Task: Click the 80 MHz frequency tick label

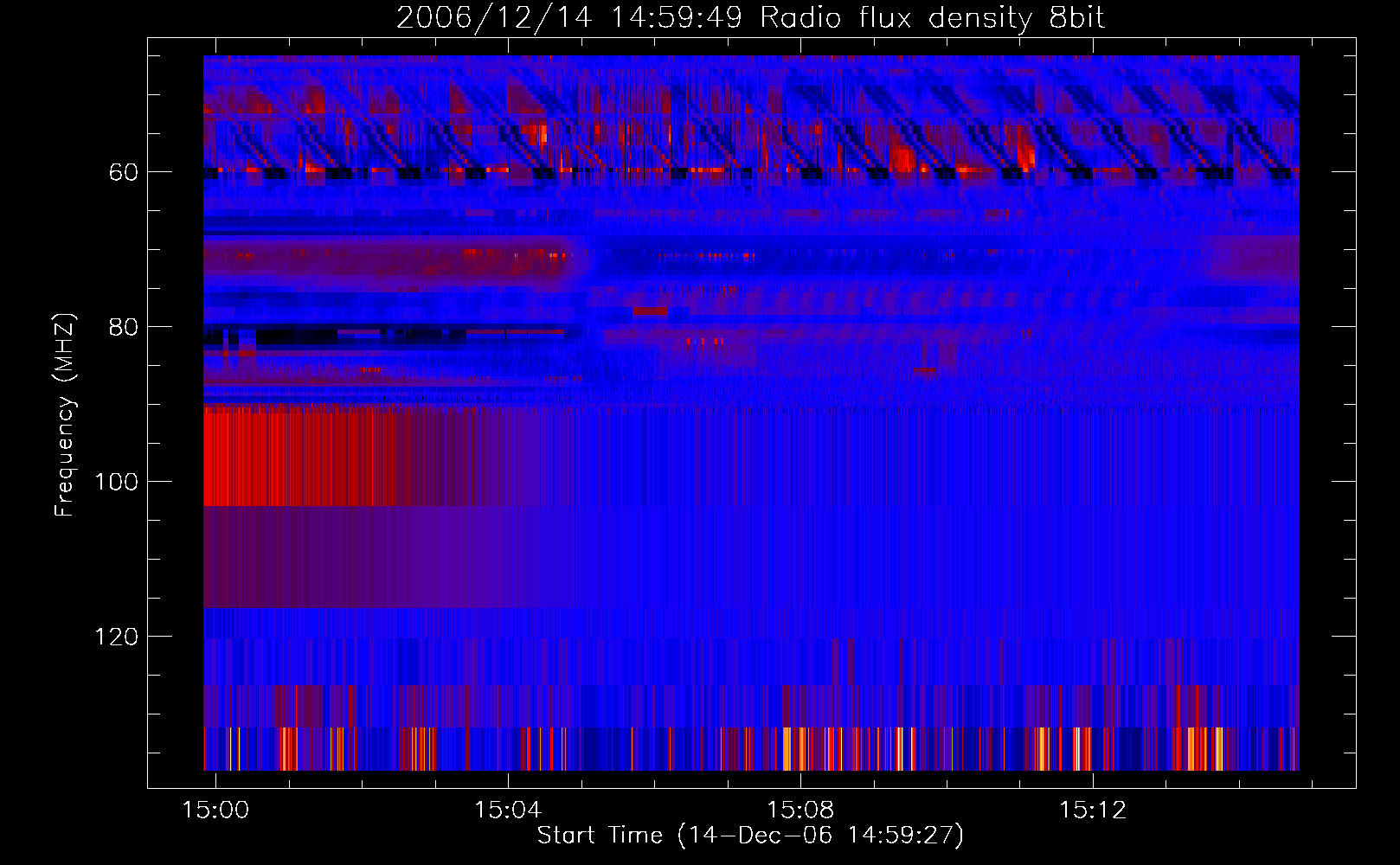Action: point(124,327)
